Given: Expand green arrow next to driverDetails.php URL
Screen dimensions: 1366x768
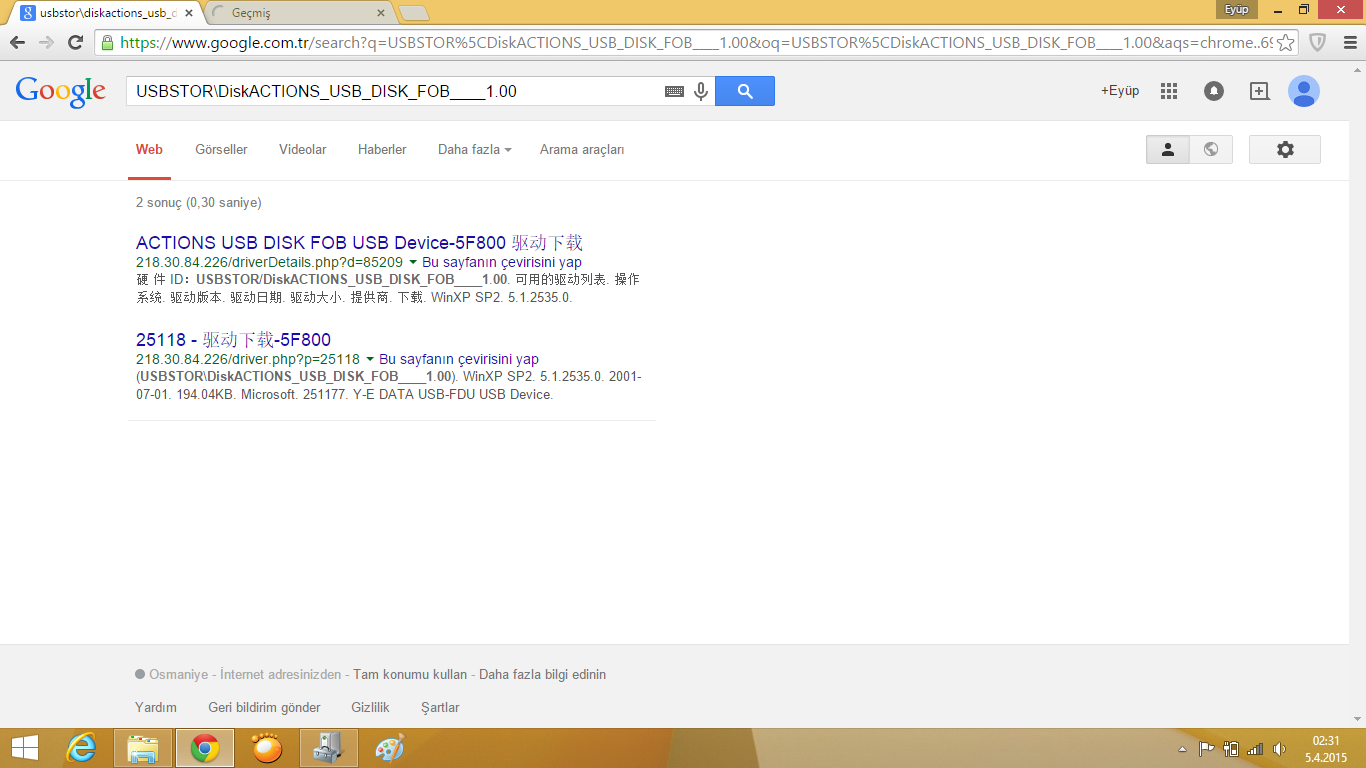Looking at the screenshot, I should coord(413,262).
